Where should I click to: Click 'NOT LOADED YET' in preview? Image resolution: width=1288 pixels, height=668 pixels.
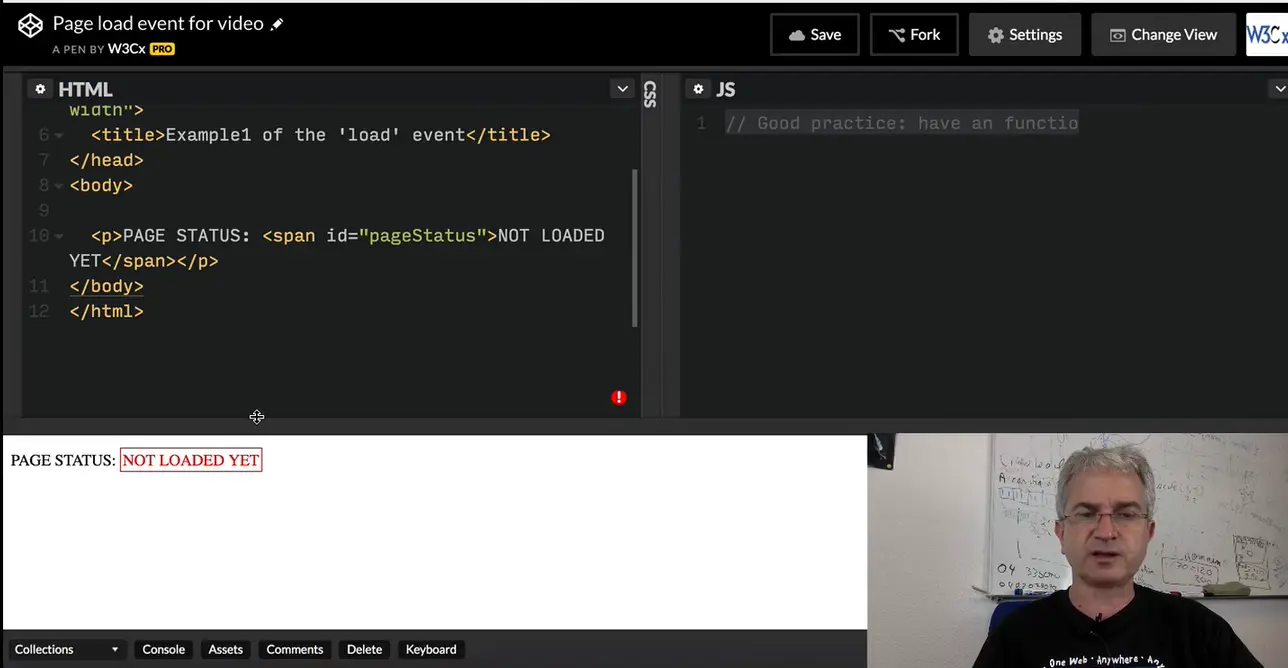191,460
